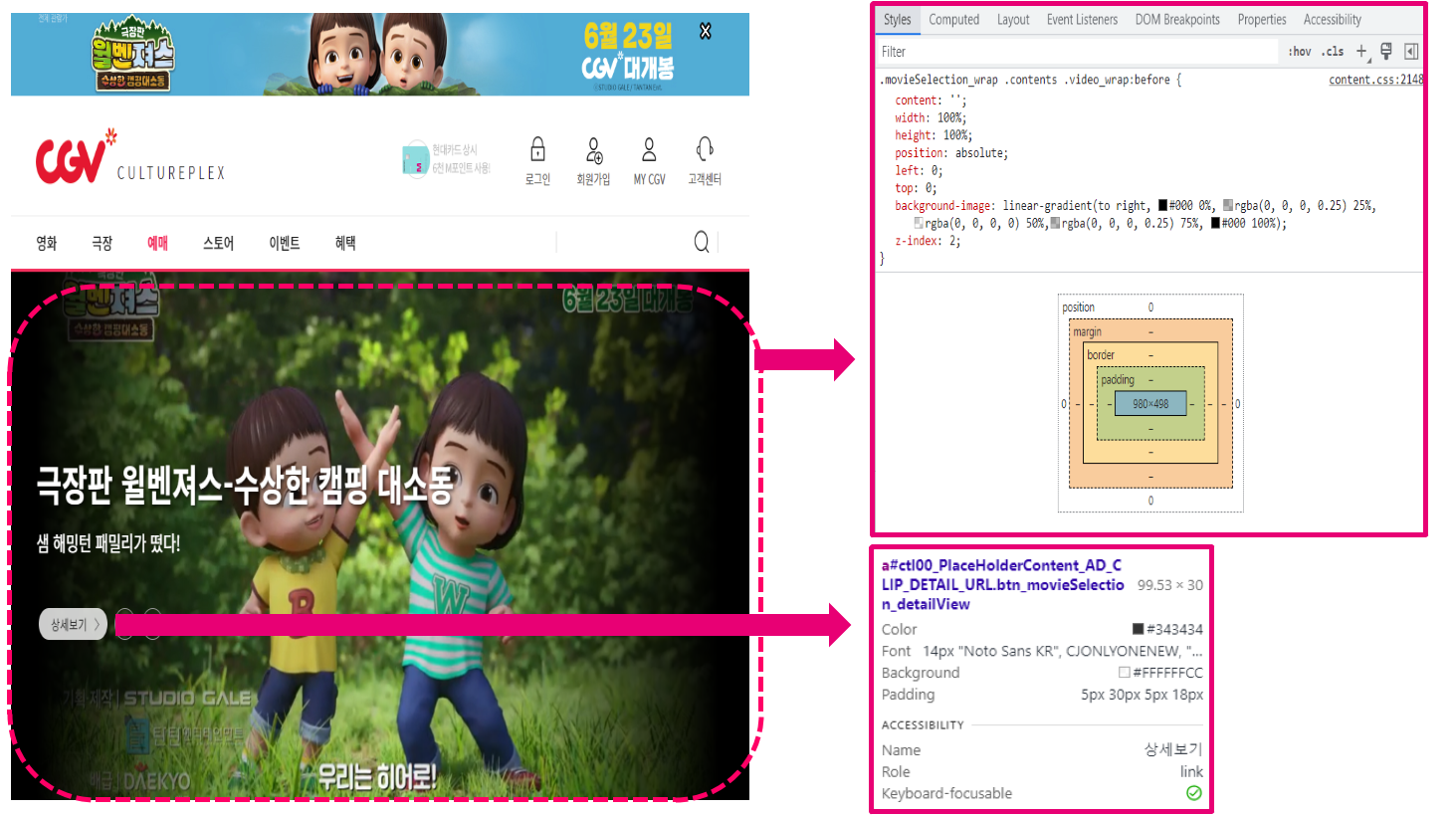Add a new style rule with plus icon

pos(1361,52)
